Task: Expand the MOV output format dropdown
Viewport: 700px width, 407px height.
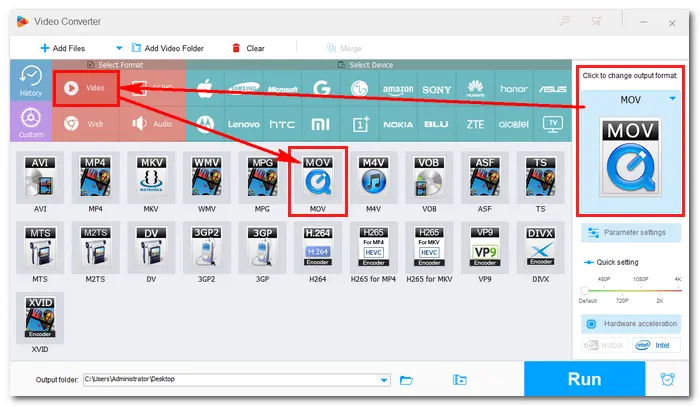Action: (x=672, y=99)
